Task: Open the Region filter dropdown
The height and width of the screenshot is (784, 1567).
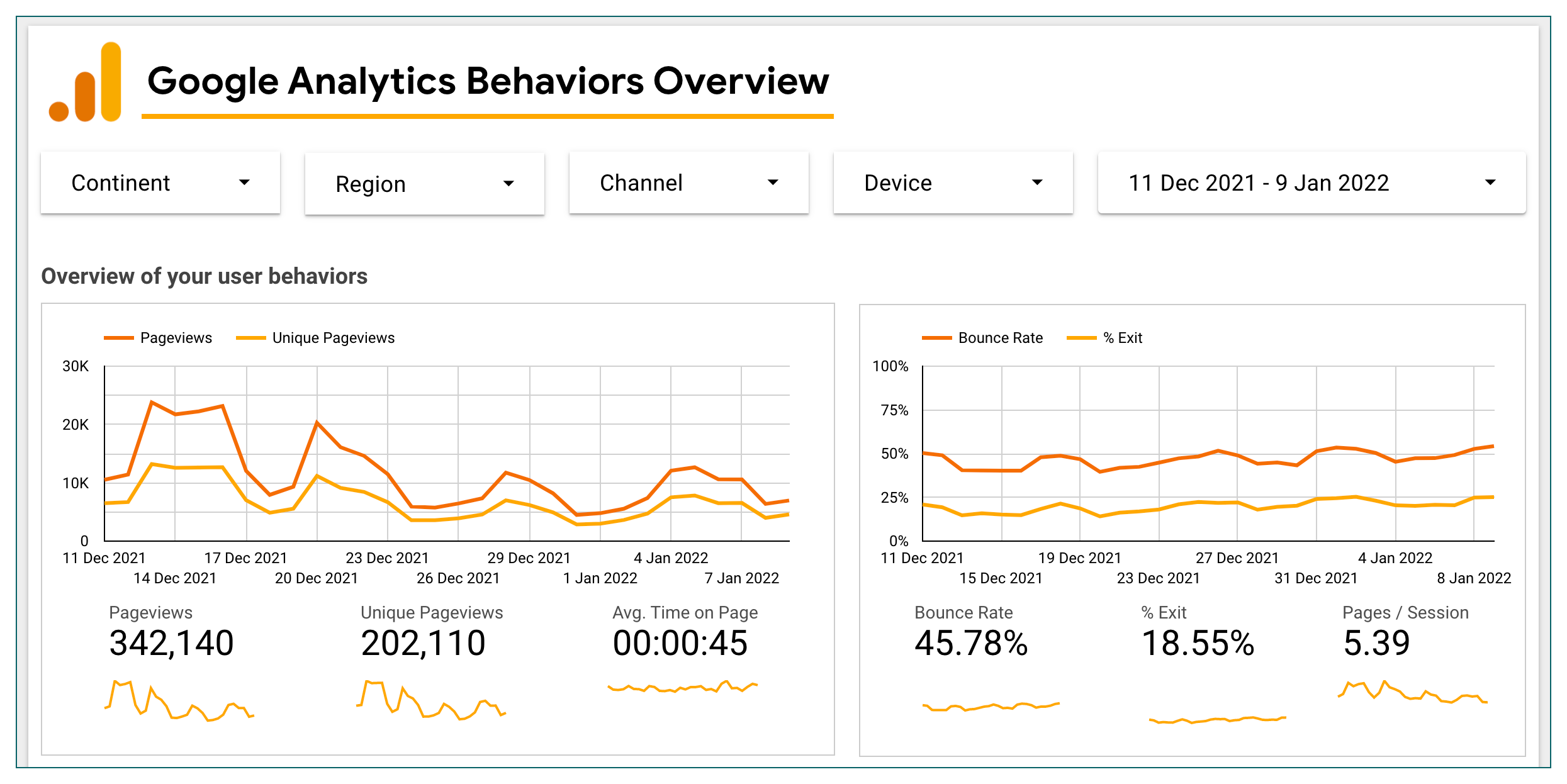Action: click(425, 184)
